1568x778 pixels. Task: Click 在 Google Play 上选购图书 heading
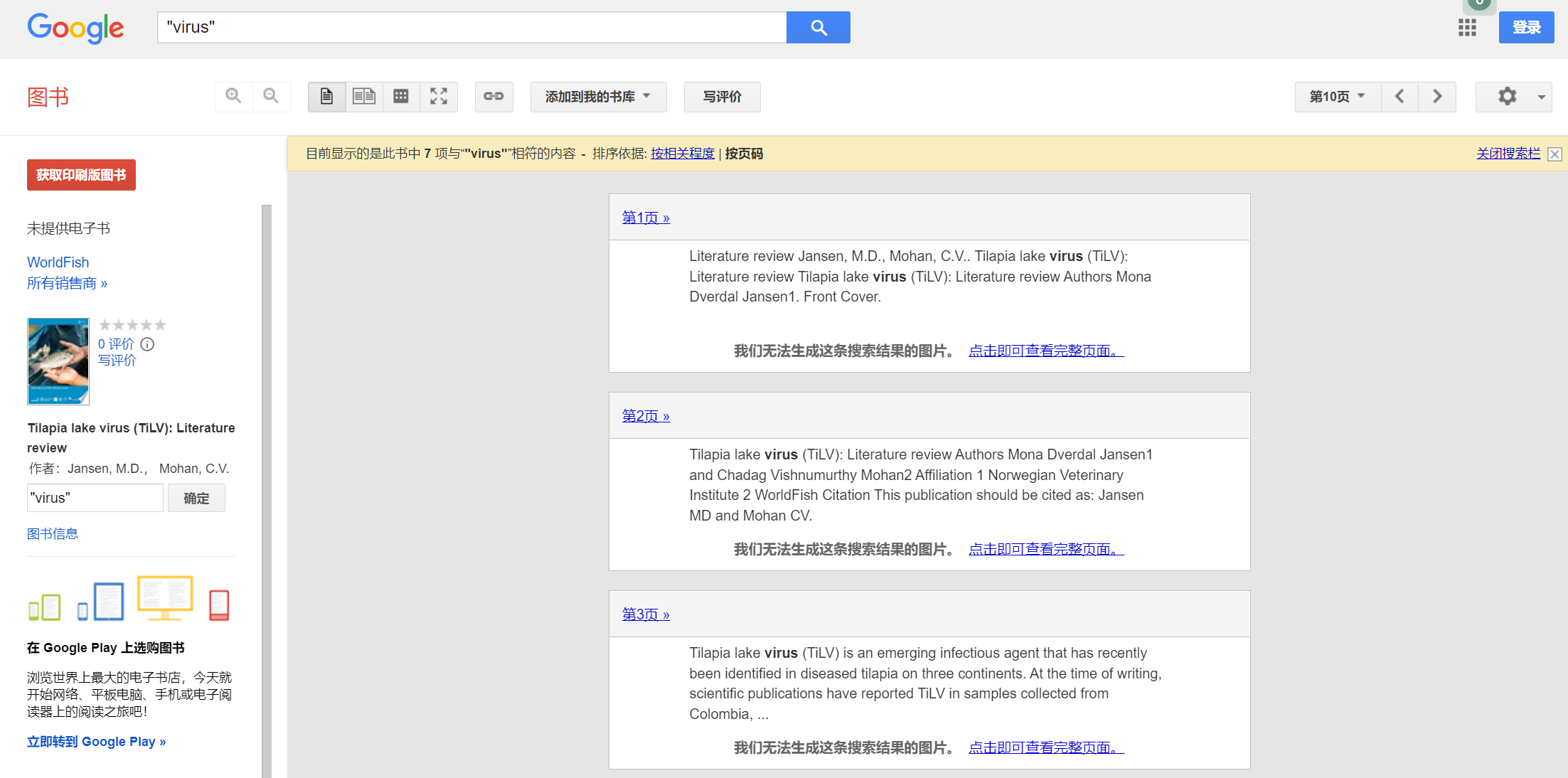pos(106,648)
